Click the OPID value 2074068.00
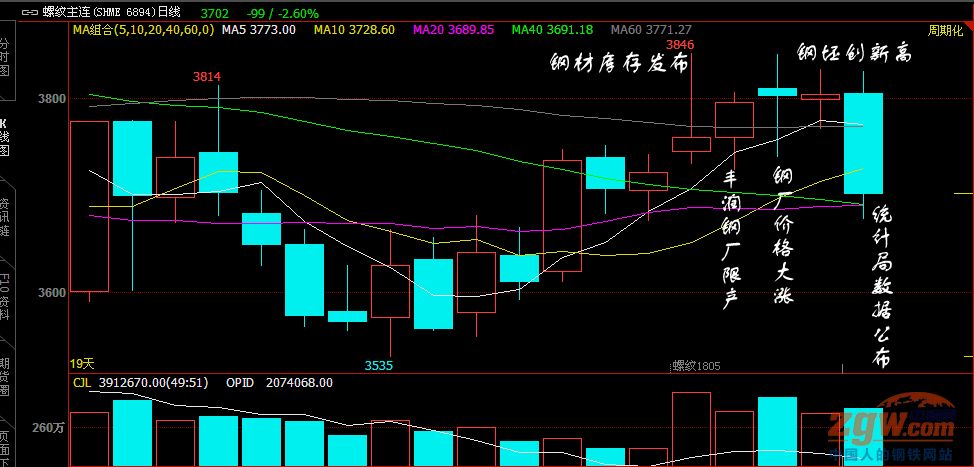 tap(299, 383)
